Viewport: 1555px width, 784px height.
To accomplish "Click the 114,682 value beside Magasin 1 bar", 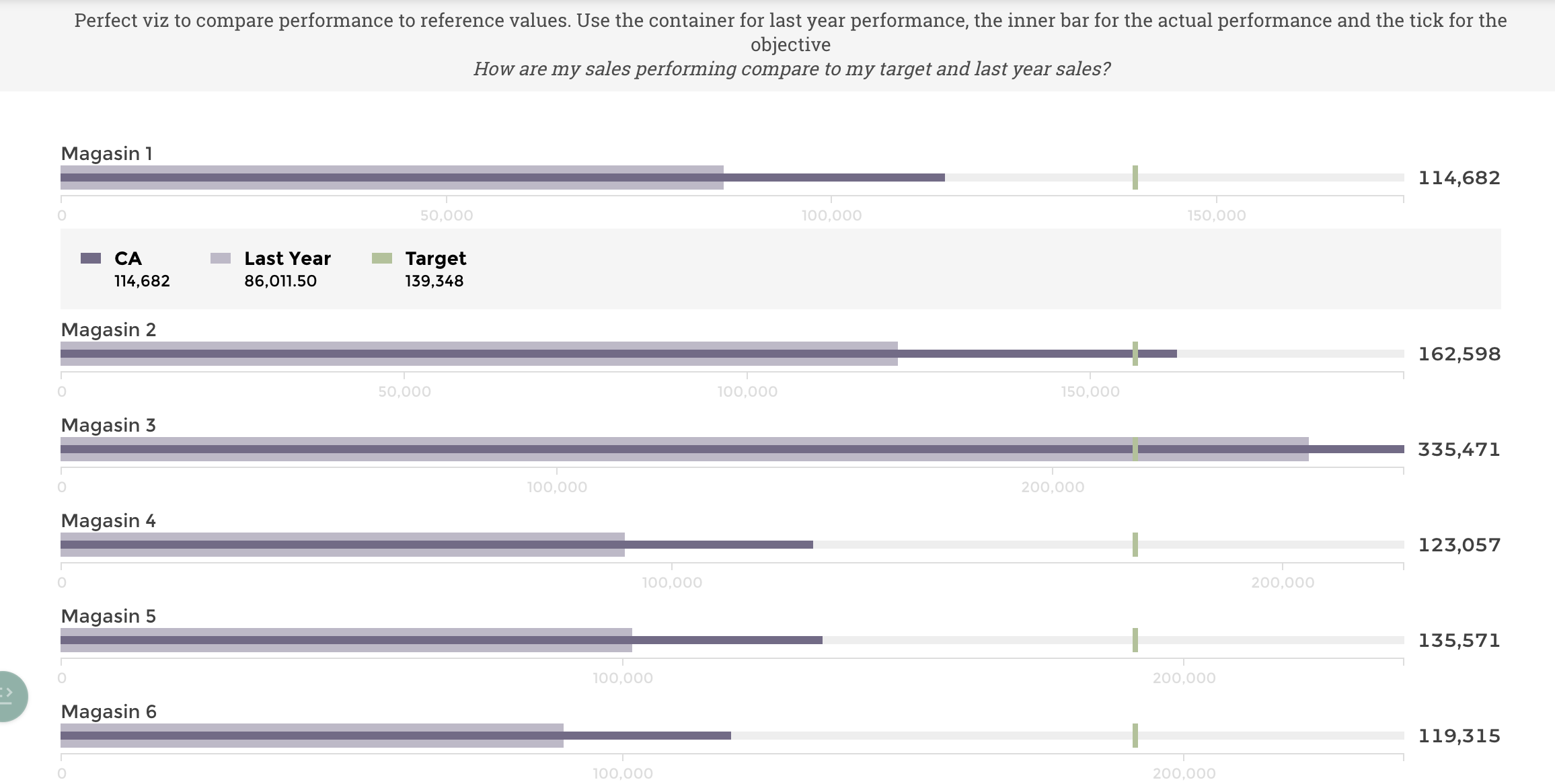I will coord(1459,178).
